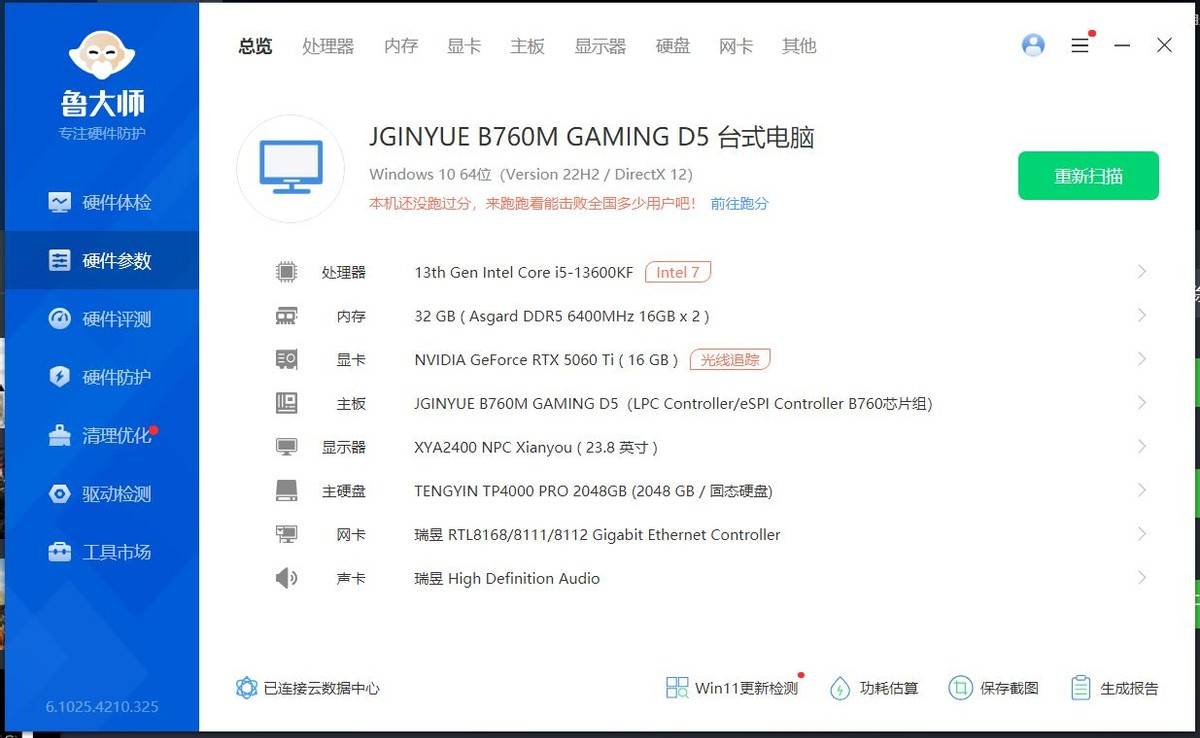Click the Win11更新检测 icon
This screenshot has width=1200, height=738.
pos(677,688)
